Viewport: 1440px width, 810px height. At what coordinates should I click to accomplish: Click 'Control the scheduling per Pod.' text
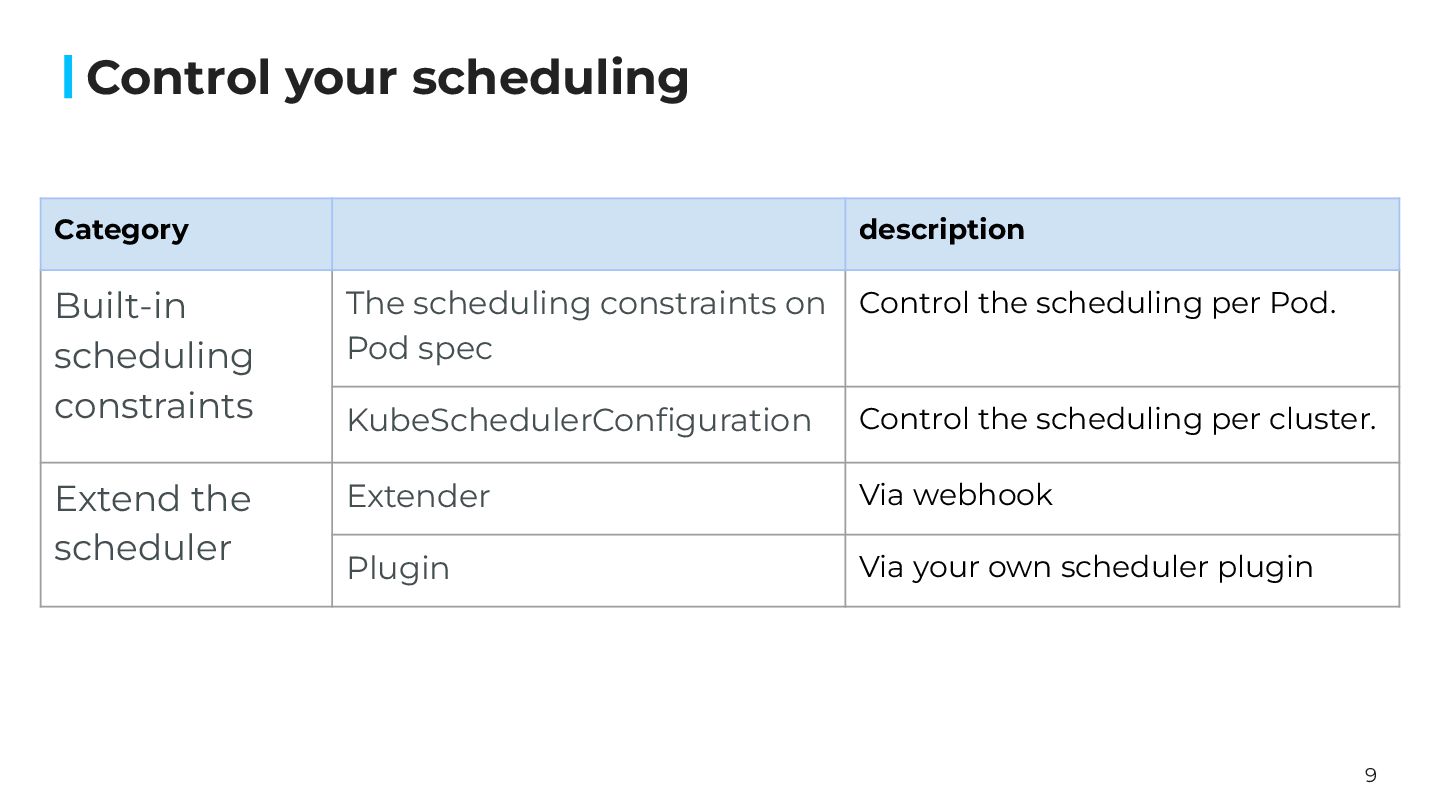(x=1097, y=303)
